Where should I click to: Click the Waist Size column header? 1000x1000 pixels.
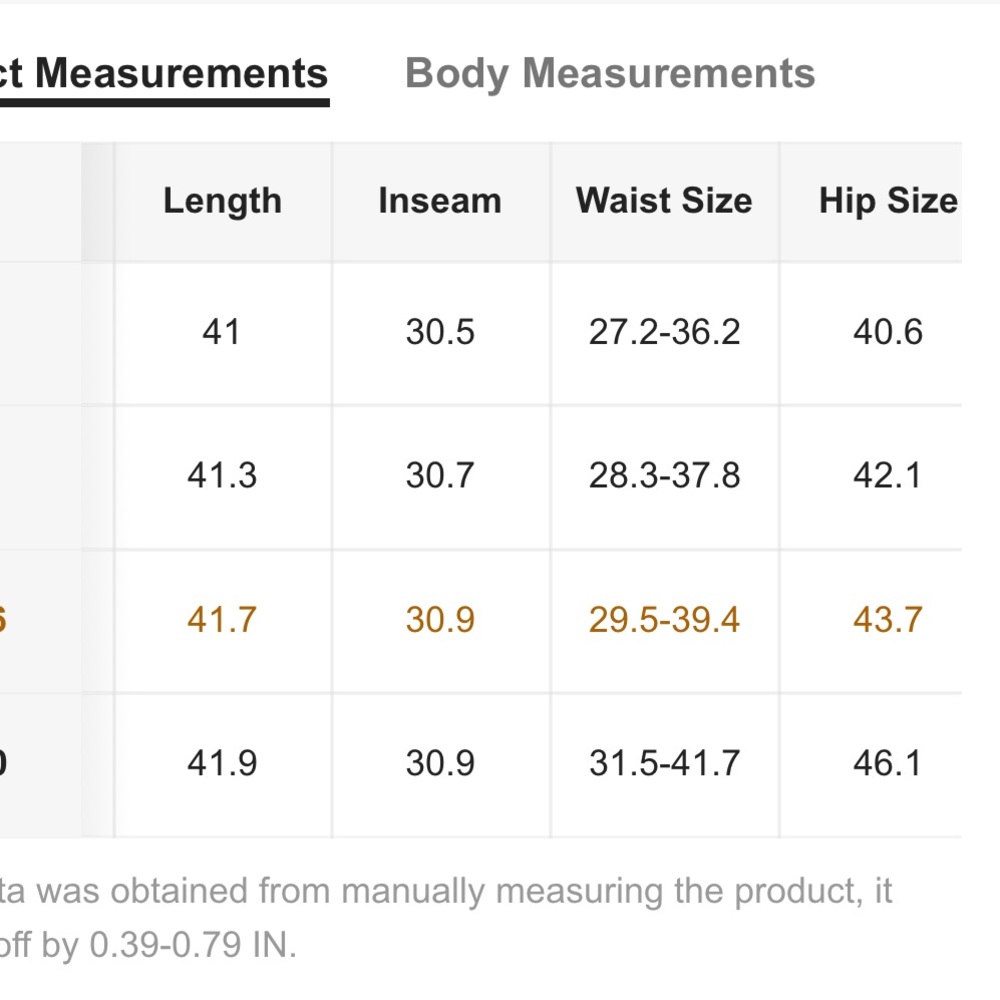click(664, 201)
